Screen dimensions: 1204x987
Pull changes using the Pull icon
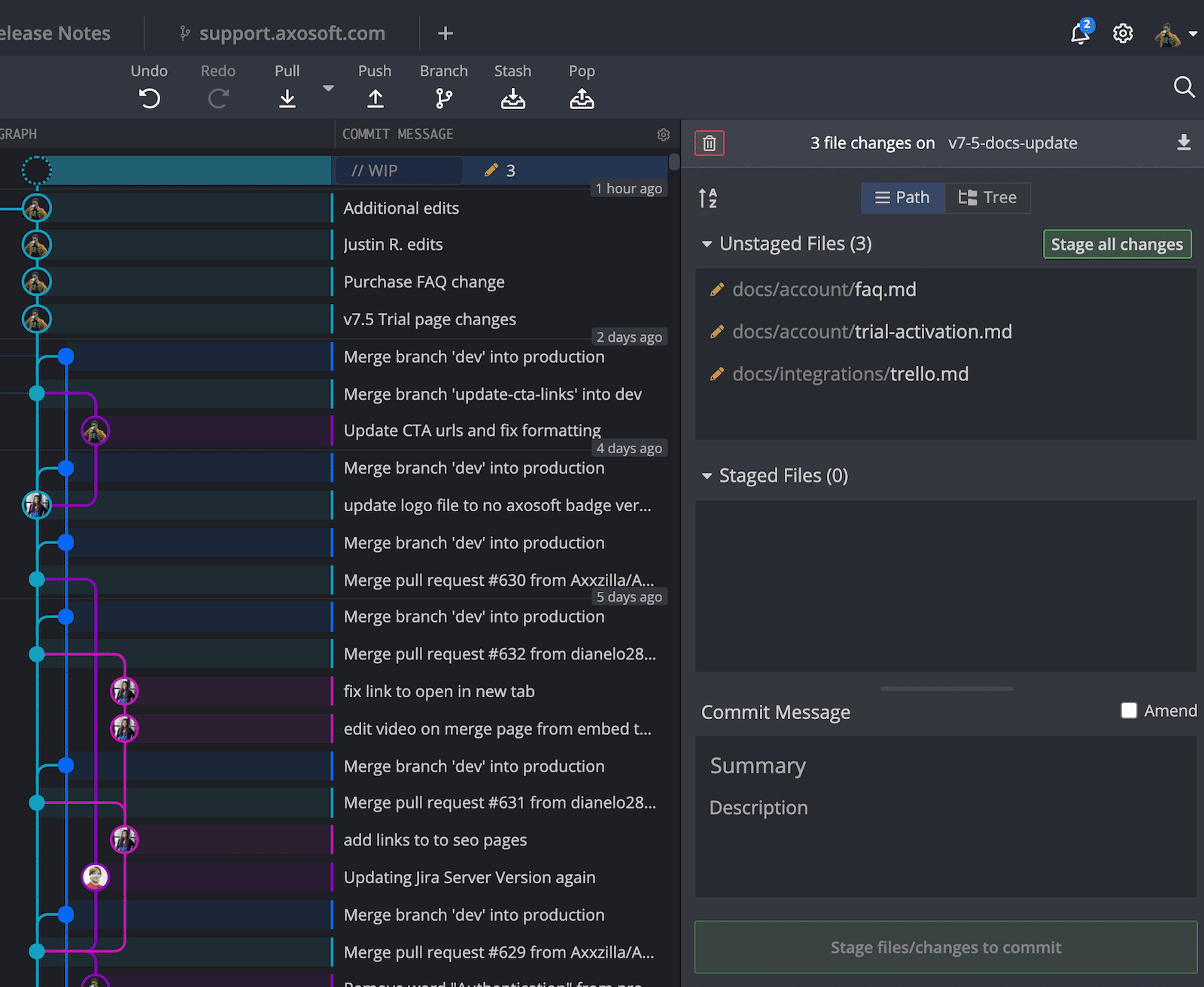(287, 98)
